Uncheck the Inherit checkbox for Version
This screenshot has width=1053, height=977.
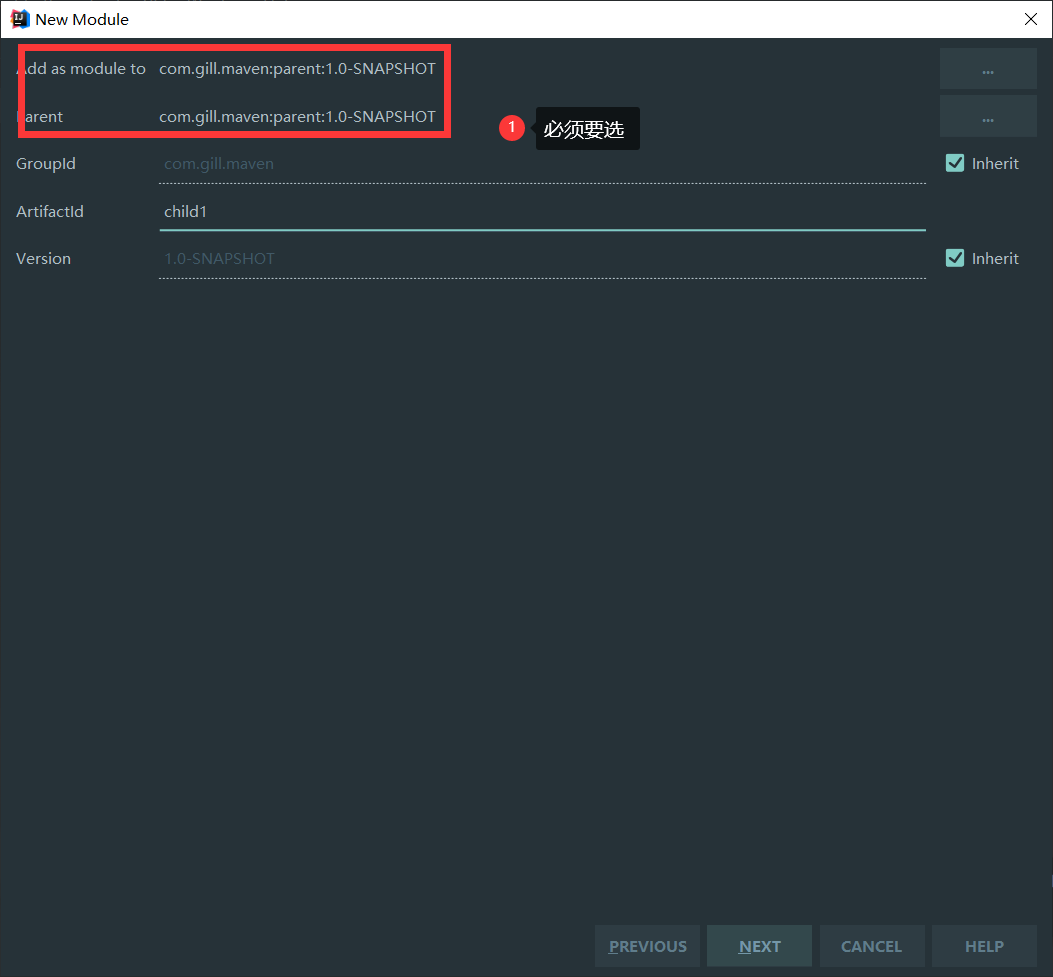pos(955,259)
